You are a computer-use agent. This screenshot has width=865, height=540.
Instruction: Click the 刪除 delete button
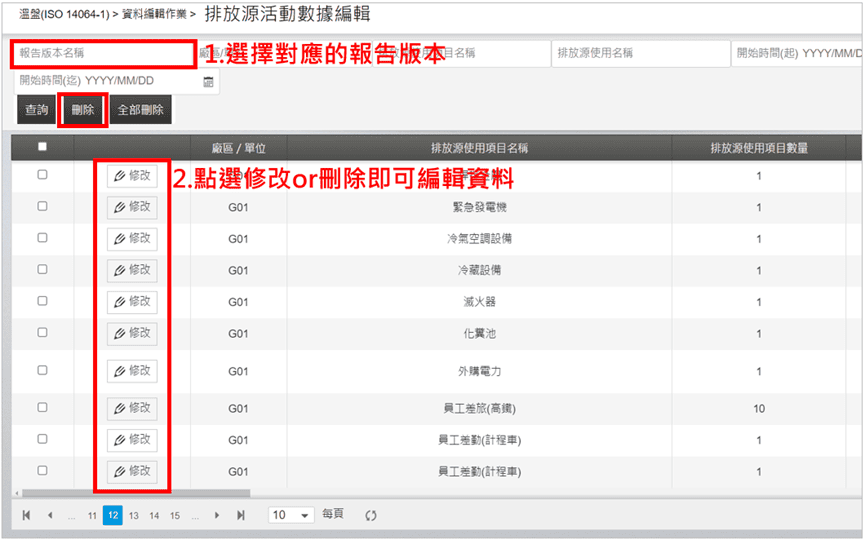(83, 110)
